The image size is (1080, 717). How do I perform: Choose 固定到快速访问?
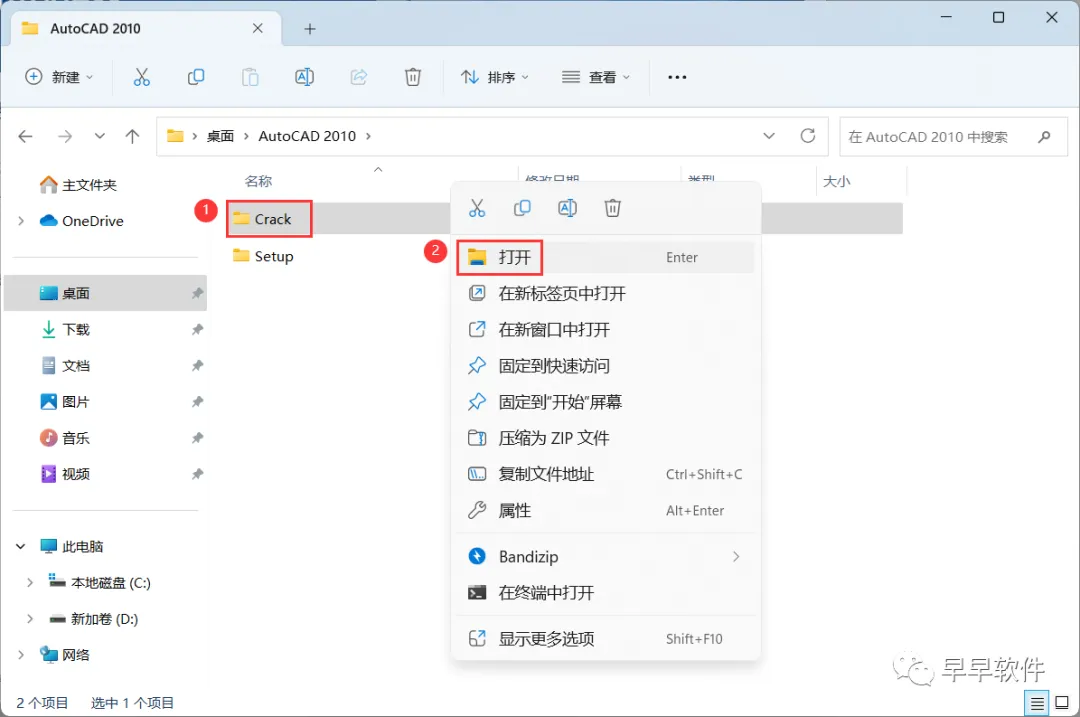[606, 366]
